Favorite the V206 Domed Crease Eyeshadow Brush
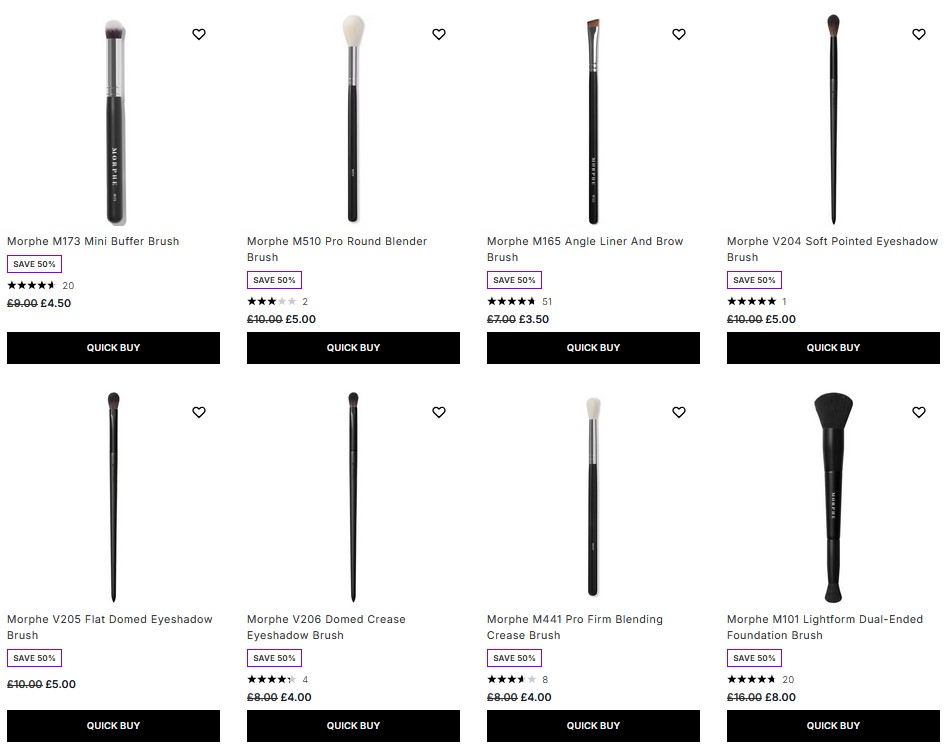The height and width of the screenshot is (747, 947). point(438,411)
